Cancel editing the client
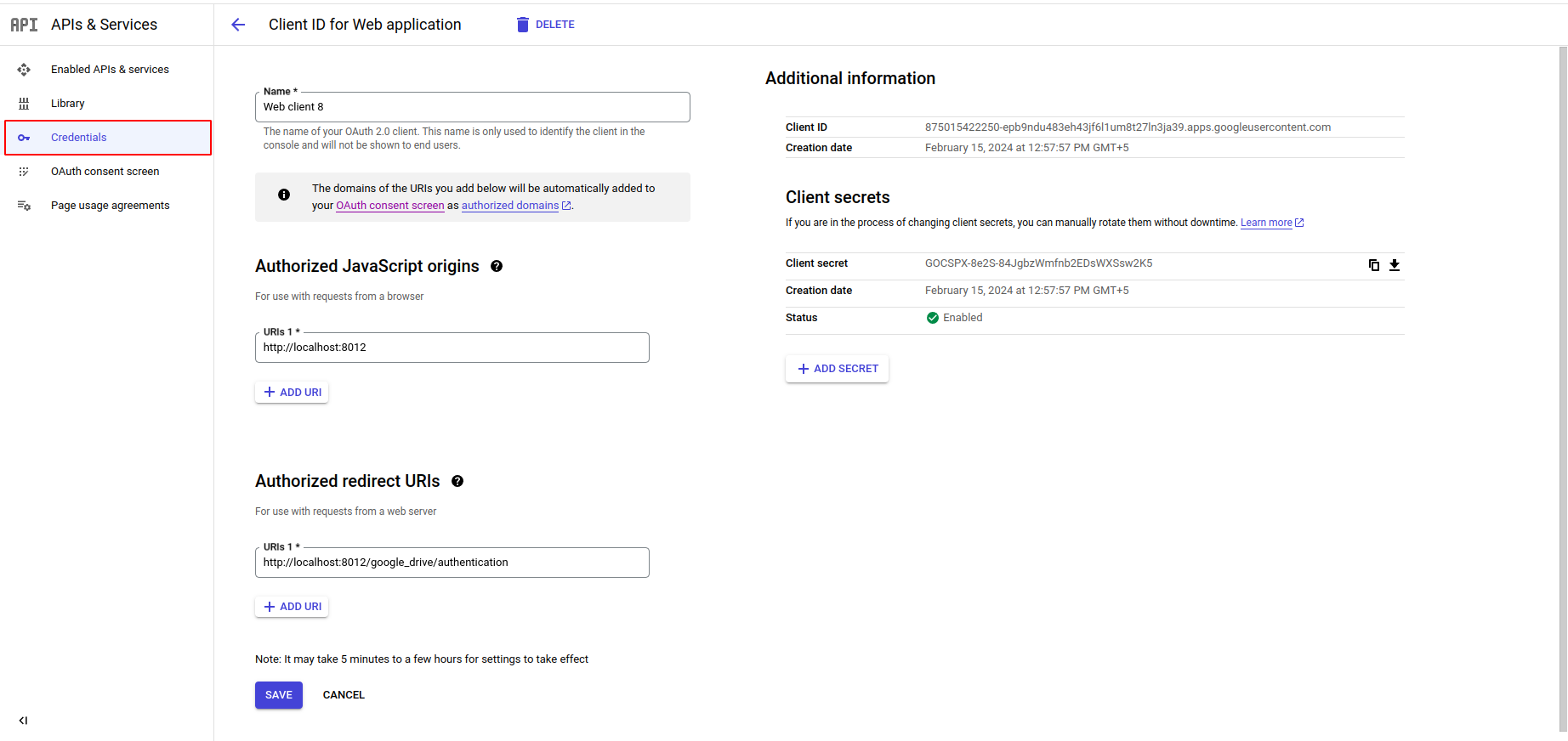The image size is (1568, 741). pos(344,695)
